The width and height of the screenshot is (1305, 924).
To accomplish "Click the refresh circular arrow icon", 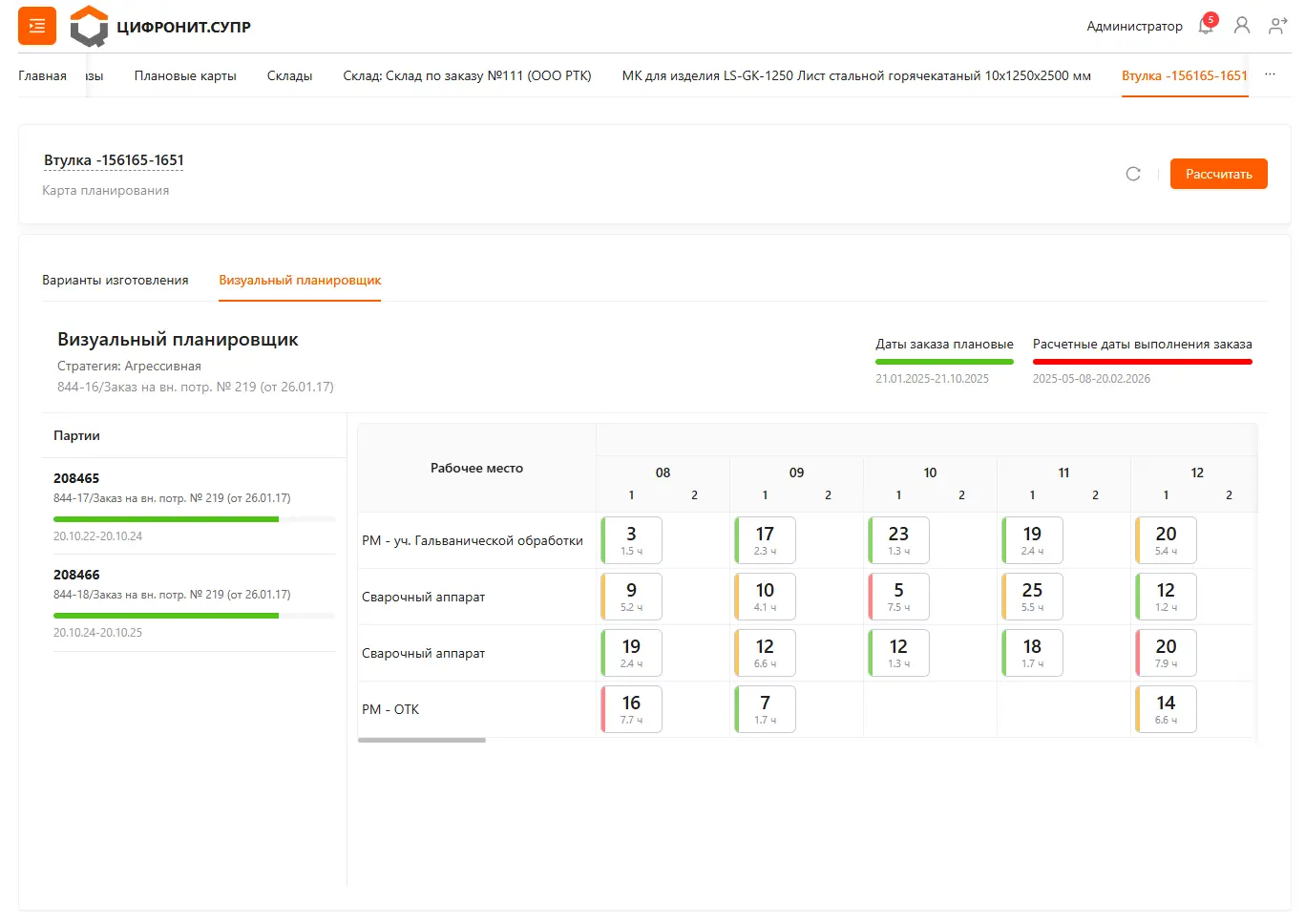I will pos(1133,174).
